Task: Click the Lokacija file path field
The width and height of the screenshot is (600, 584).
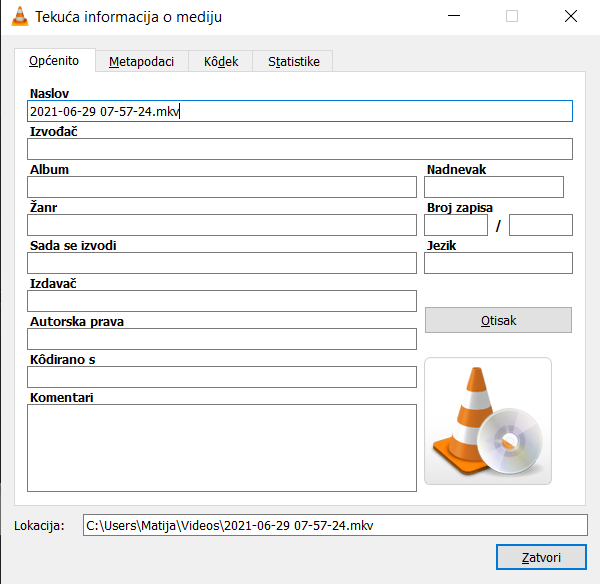Action: [x=334, y=525]
